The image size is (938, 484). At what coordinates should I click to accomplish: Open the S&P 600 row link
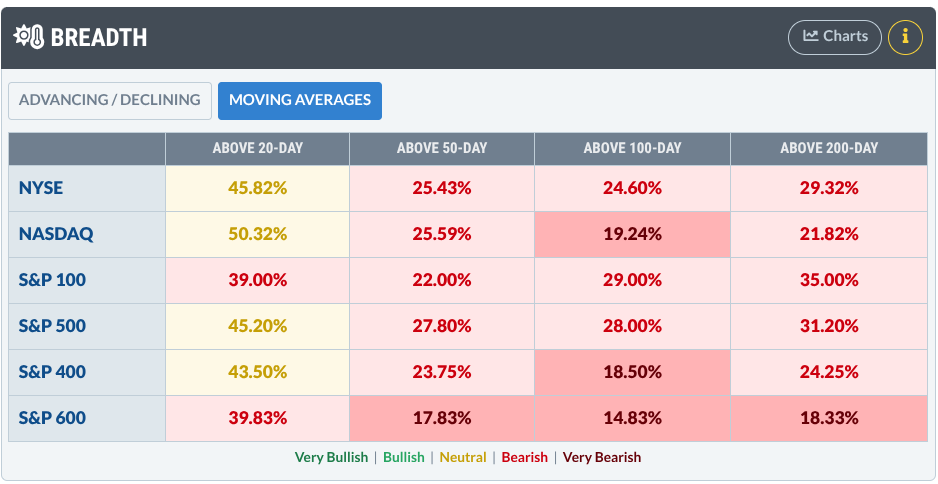coord(52,418)
